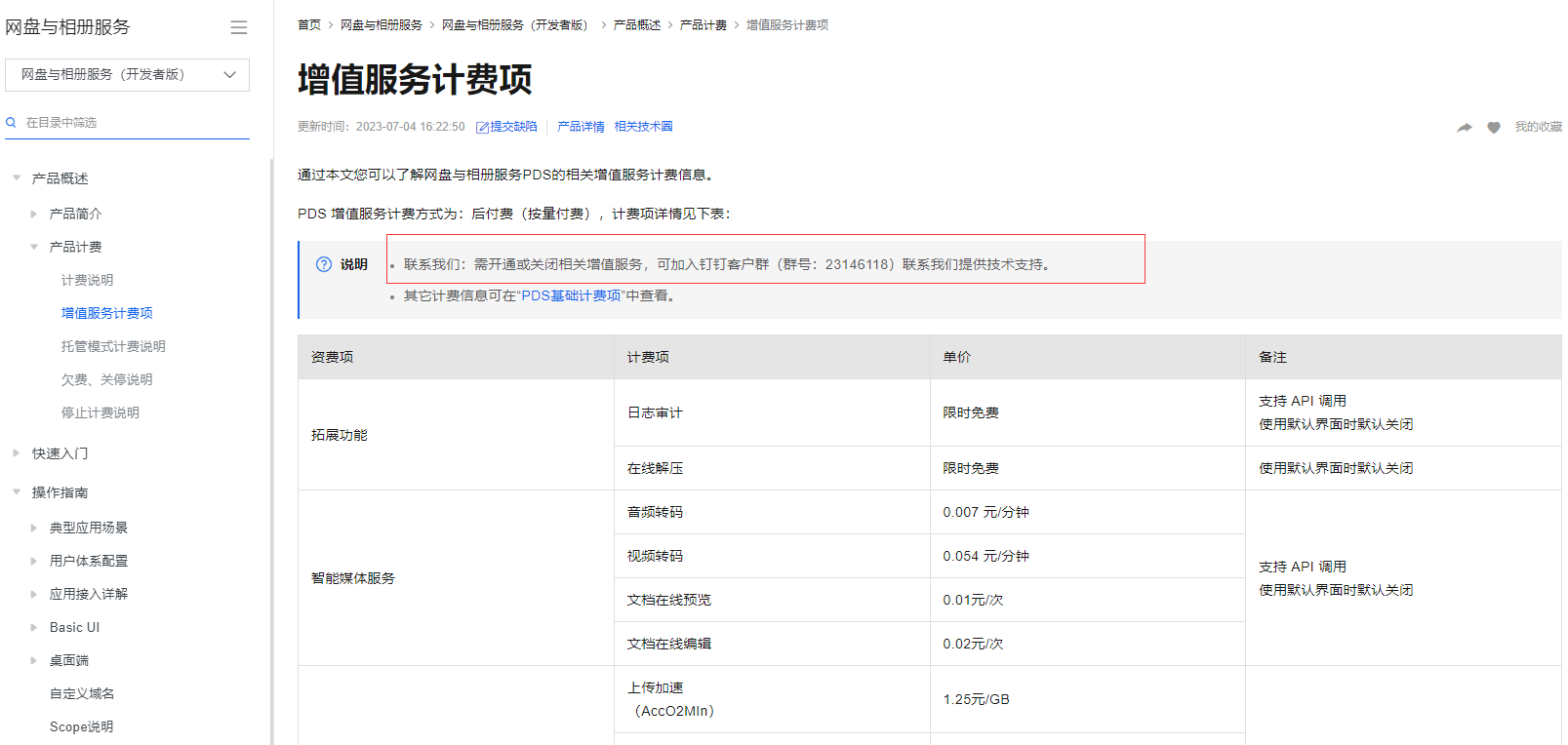
Task: Click the 备注 table header
Action: pos(1403,357)
